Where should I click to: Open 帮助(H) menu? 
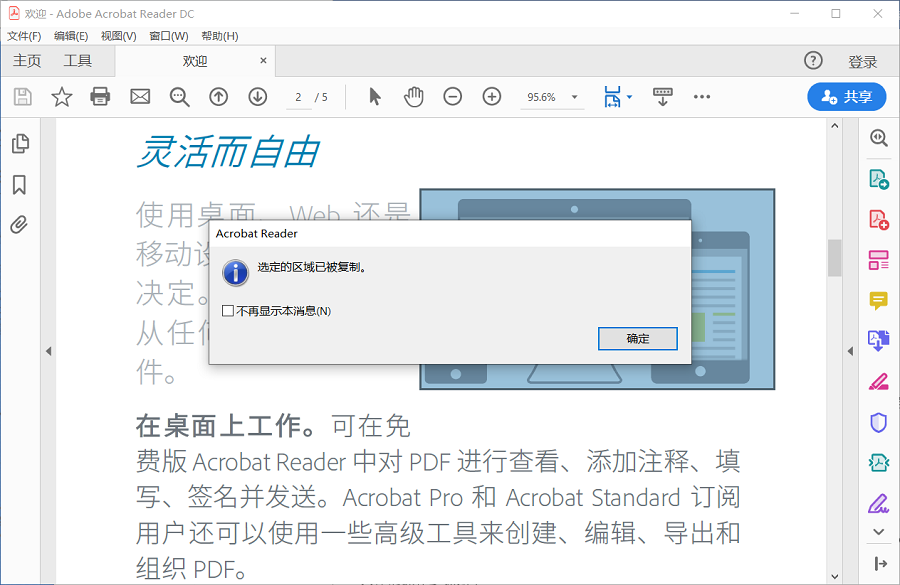(x=220, y=36)
